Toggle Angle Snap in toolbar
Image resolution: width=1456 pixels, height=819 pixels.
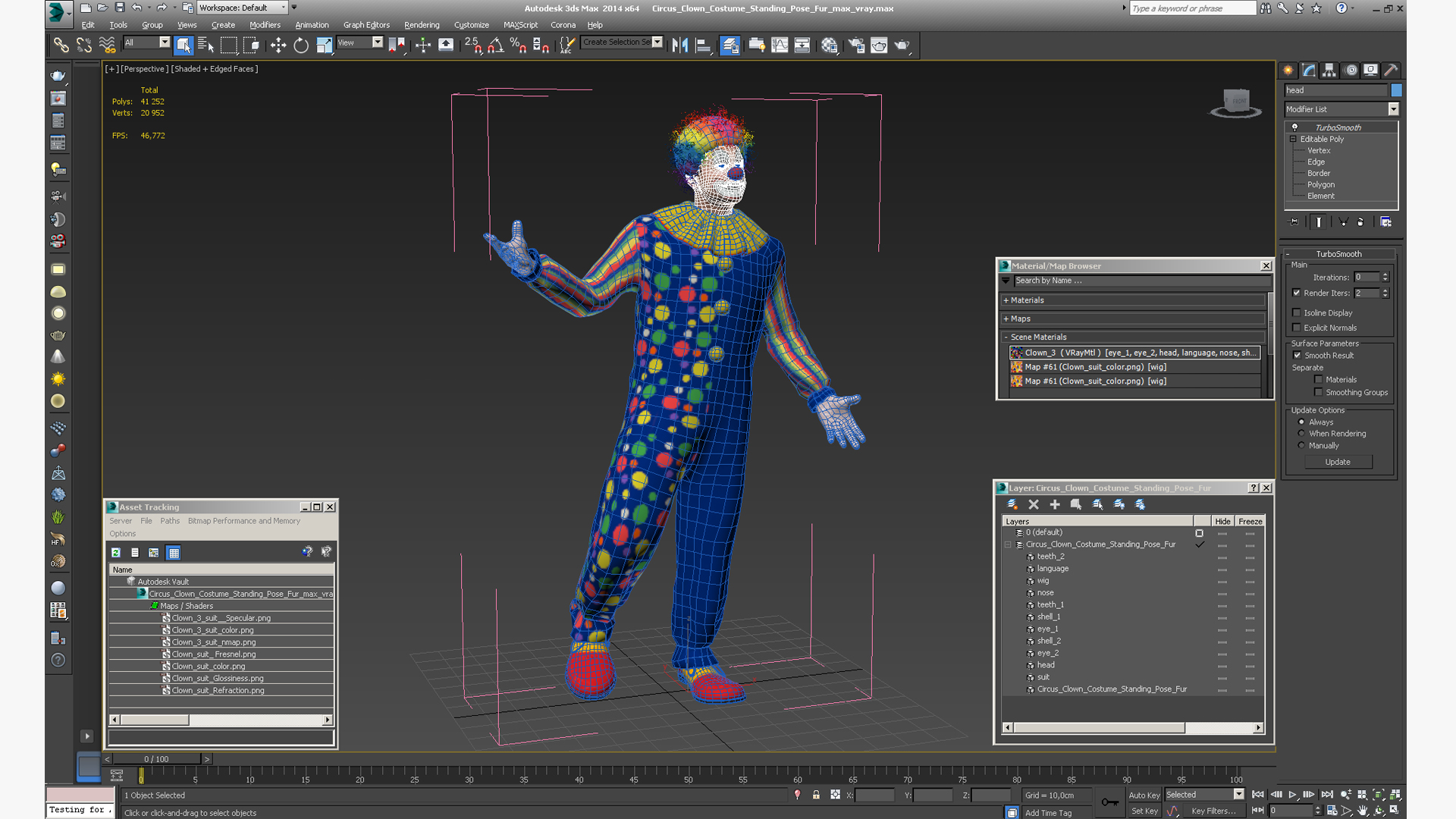(495, 45)
